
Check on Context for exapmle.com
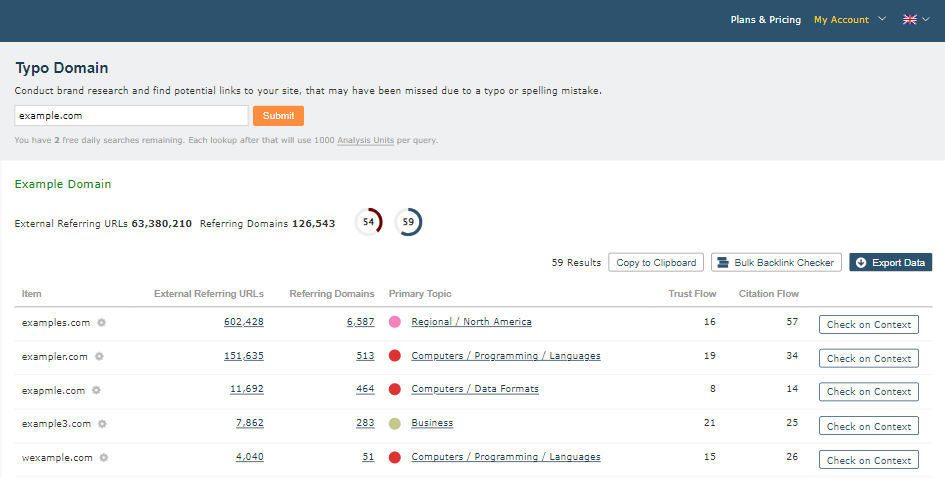pyautogui.click(x=868, y=392)
